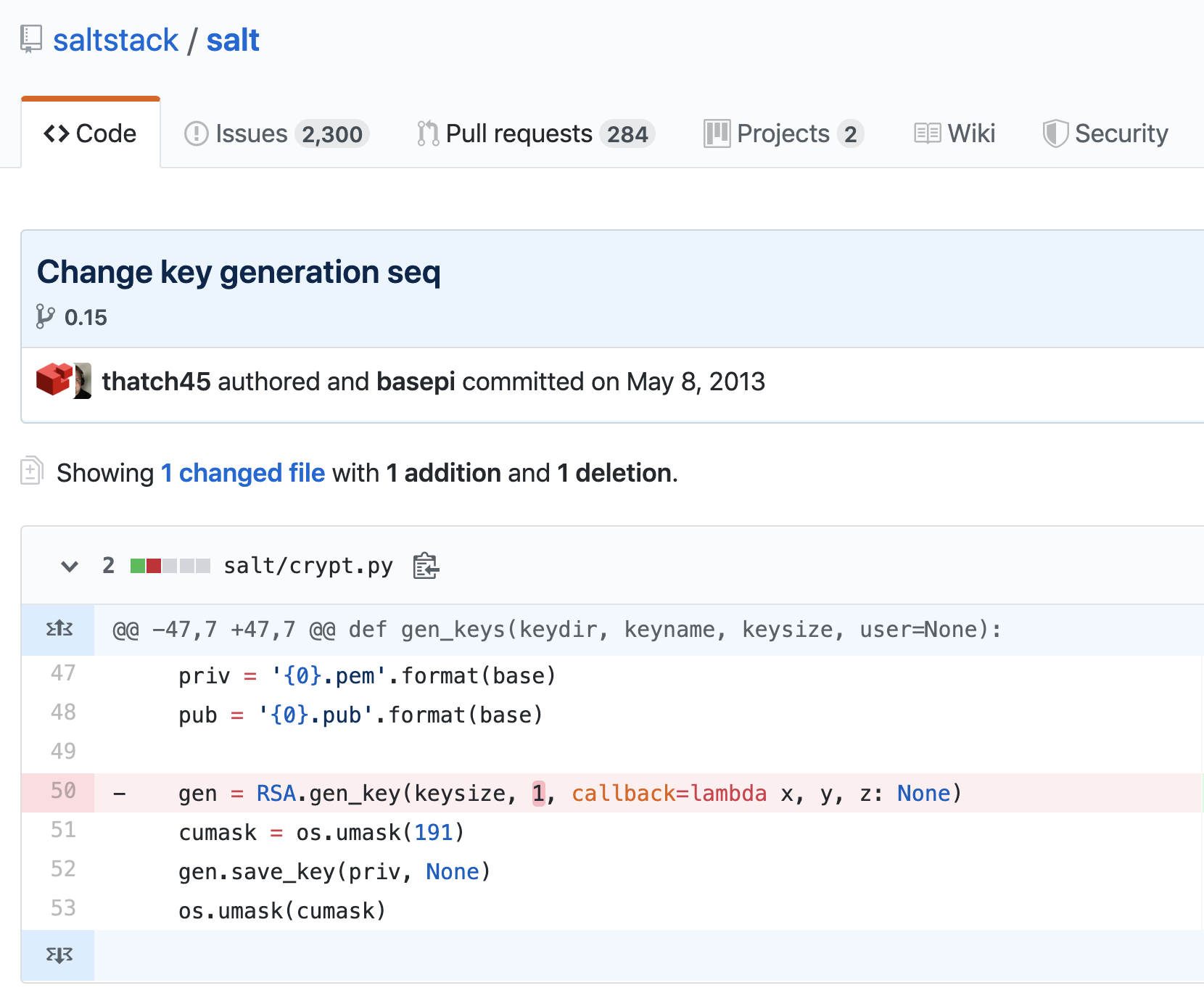Open the Projects tab

(x=783, y=133)
